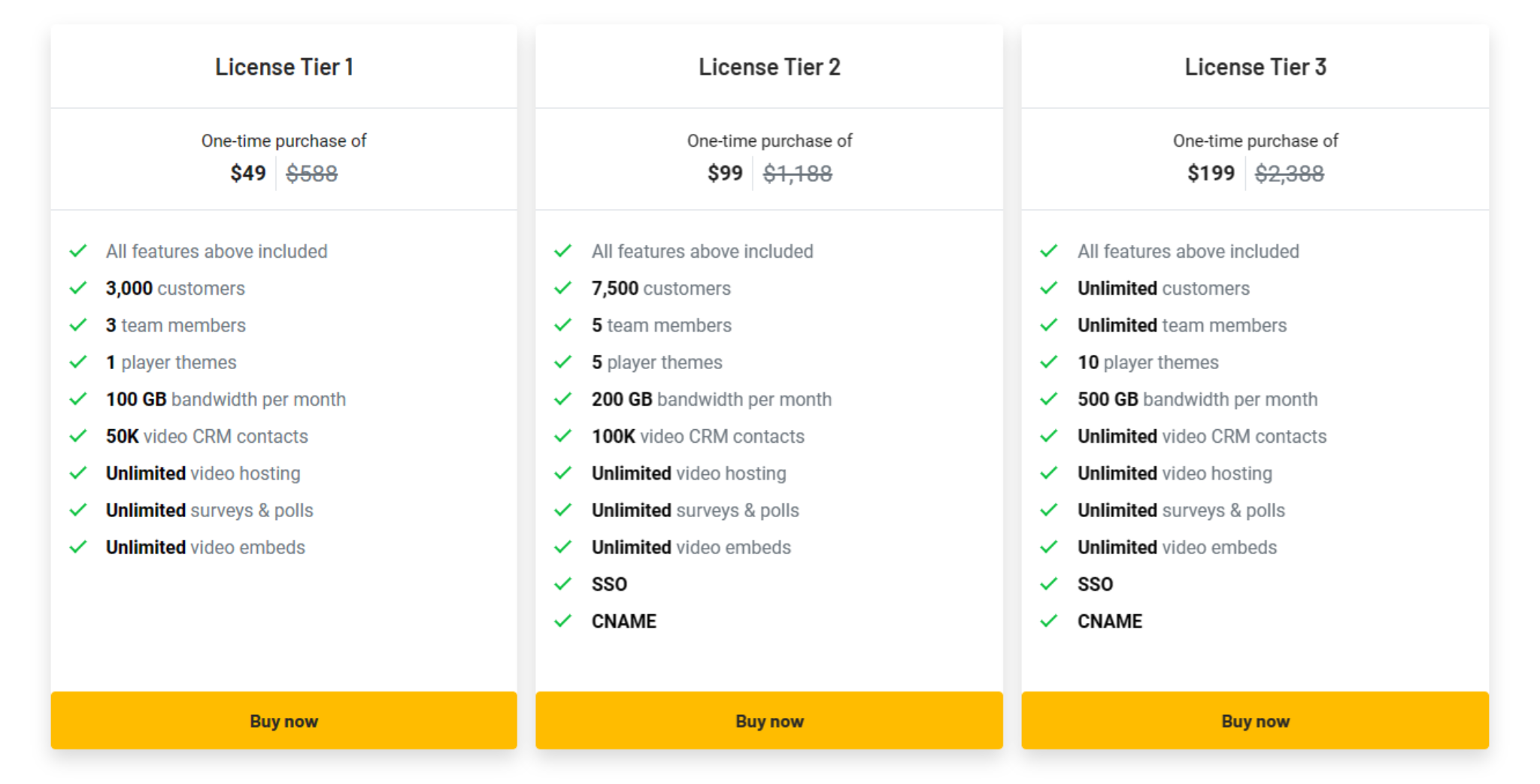
Task: Click Tier 1 Unlimited video embeds text
Action: coord(205,547)
